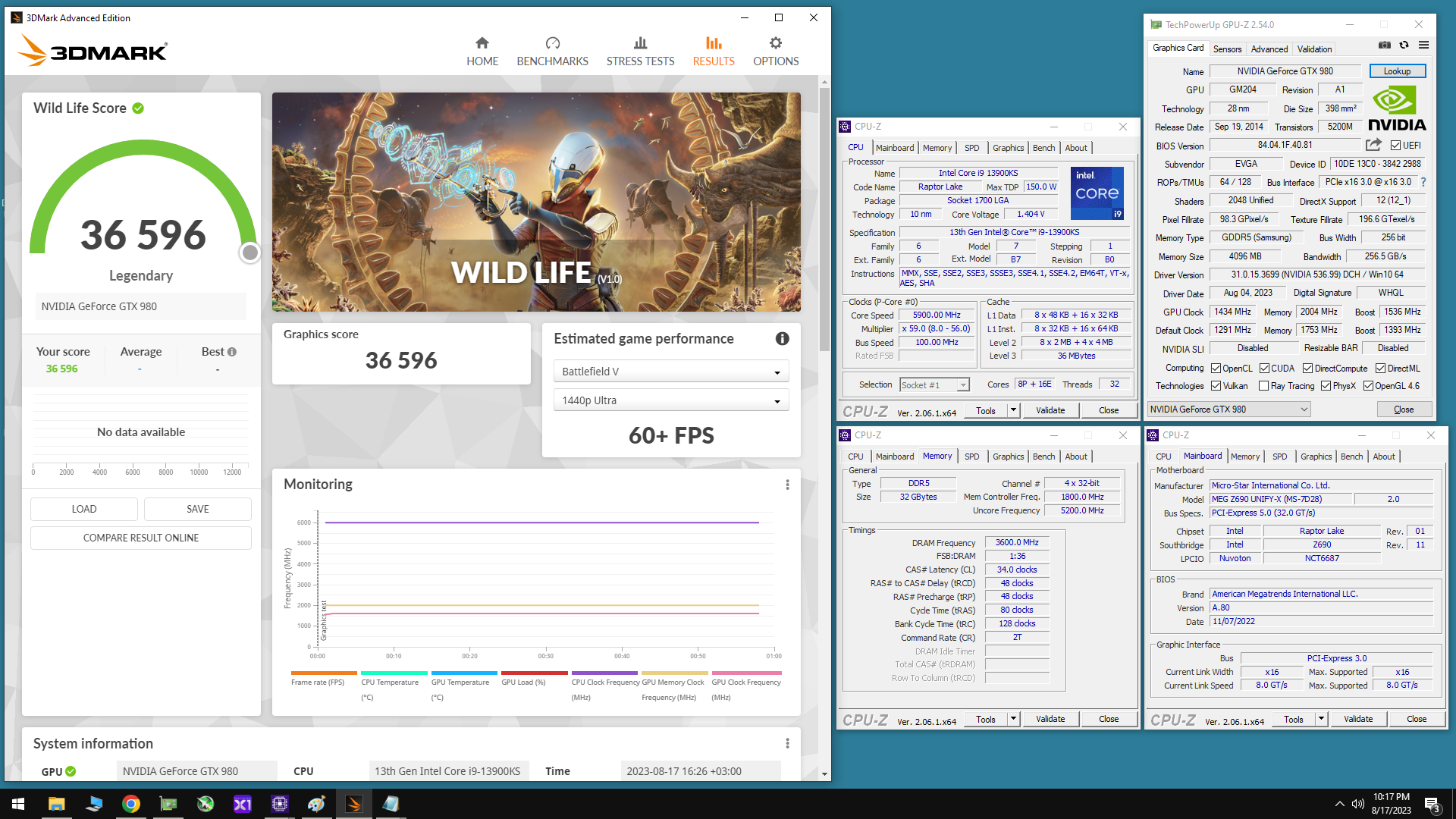This screenshot has width=1456, height=819.
Task: Click the Close button in GPU-Z
Action: pos(1404,409)
